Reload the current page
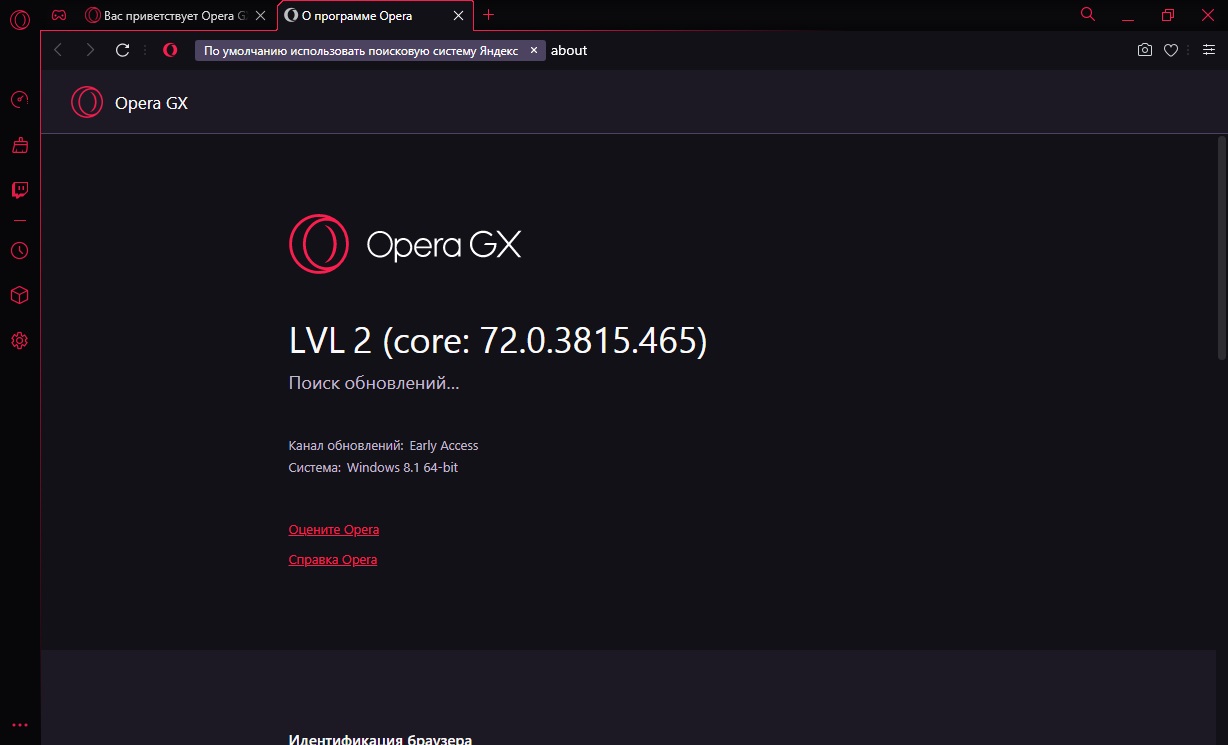This screenshot has height=745, width=1228. click(x=123, y=50)
